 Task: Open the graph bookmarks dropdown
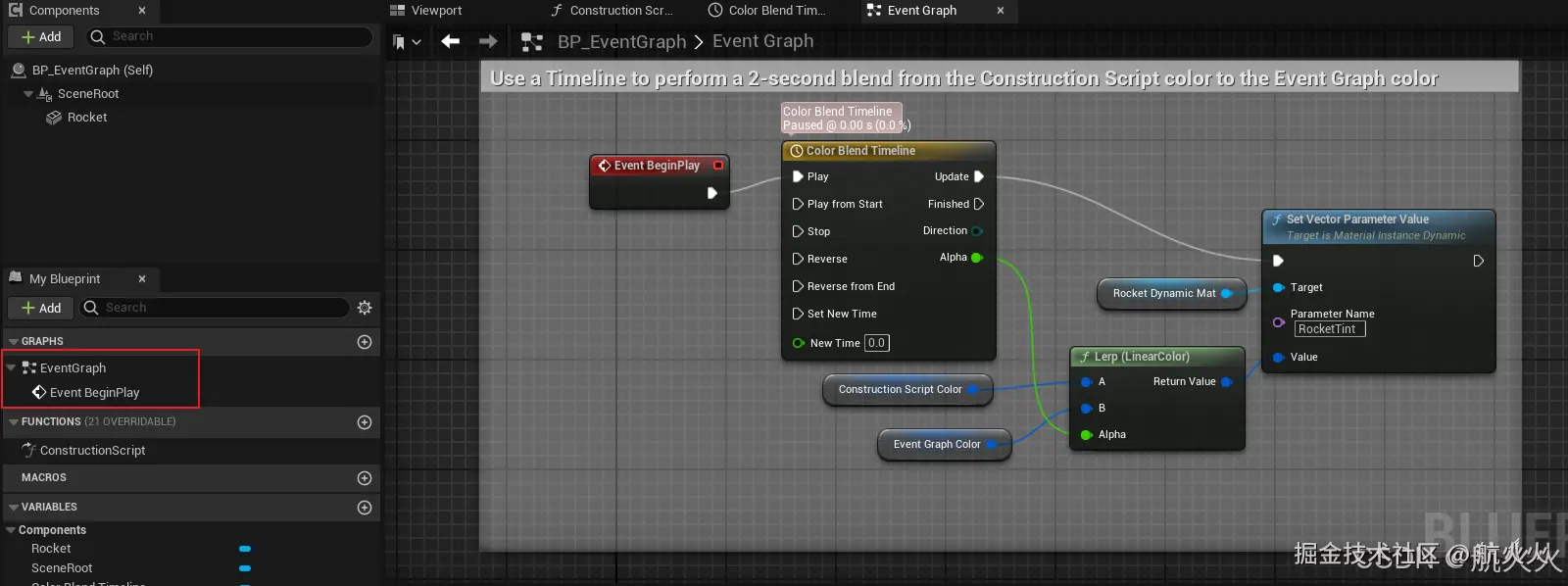407,42
